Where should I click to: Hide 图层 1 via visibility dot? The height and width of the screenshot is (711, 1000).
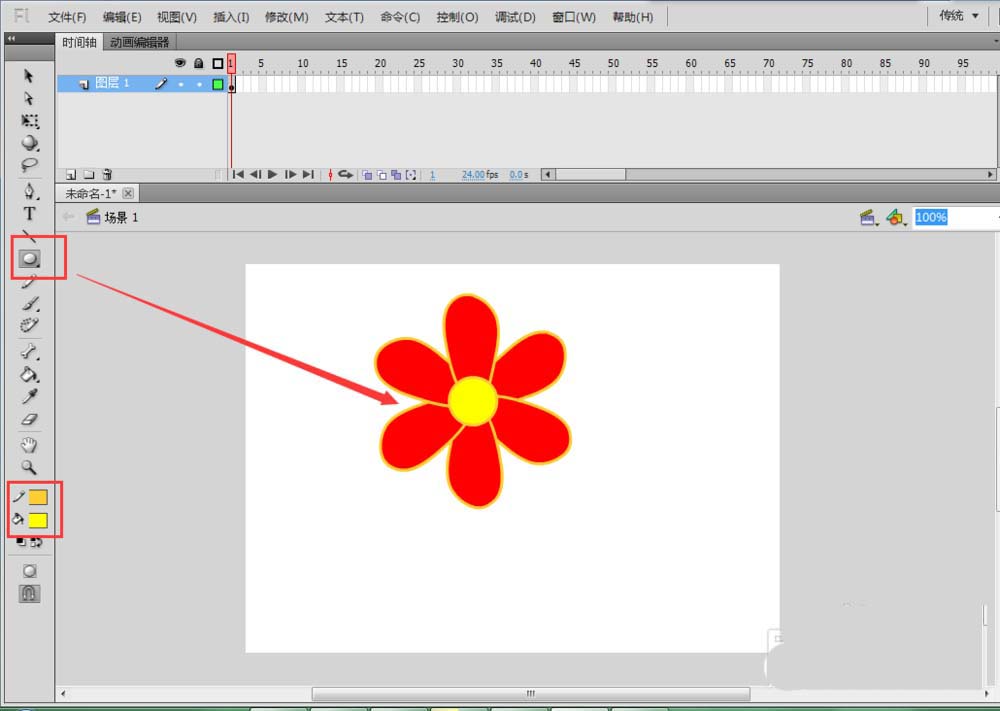coord(181,84)
